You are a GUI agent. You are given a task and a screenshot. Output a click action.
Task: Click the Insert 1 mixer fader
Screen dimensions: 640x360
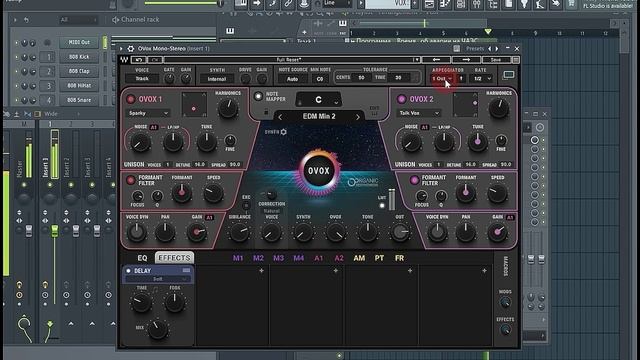[54, 231]
